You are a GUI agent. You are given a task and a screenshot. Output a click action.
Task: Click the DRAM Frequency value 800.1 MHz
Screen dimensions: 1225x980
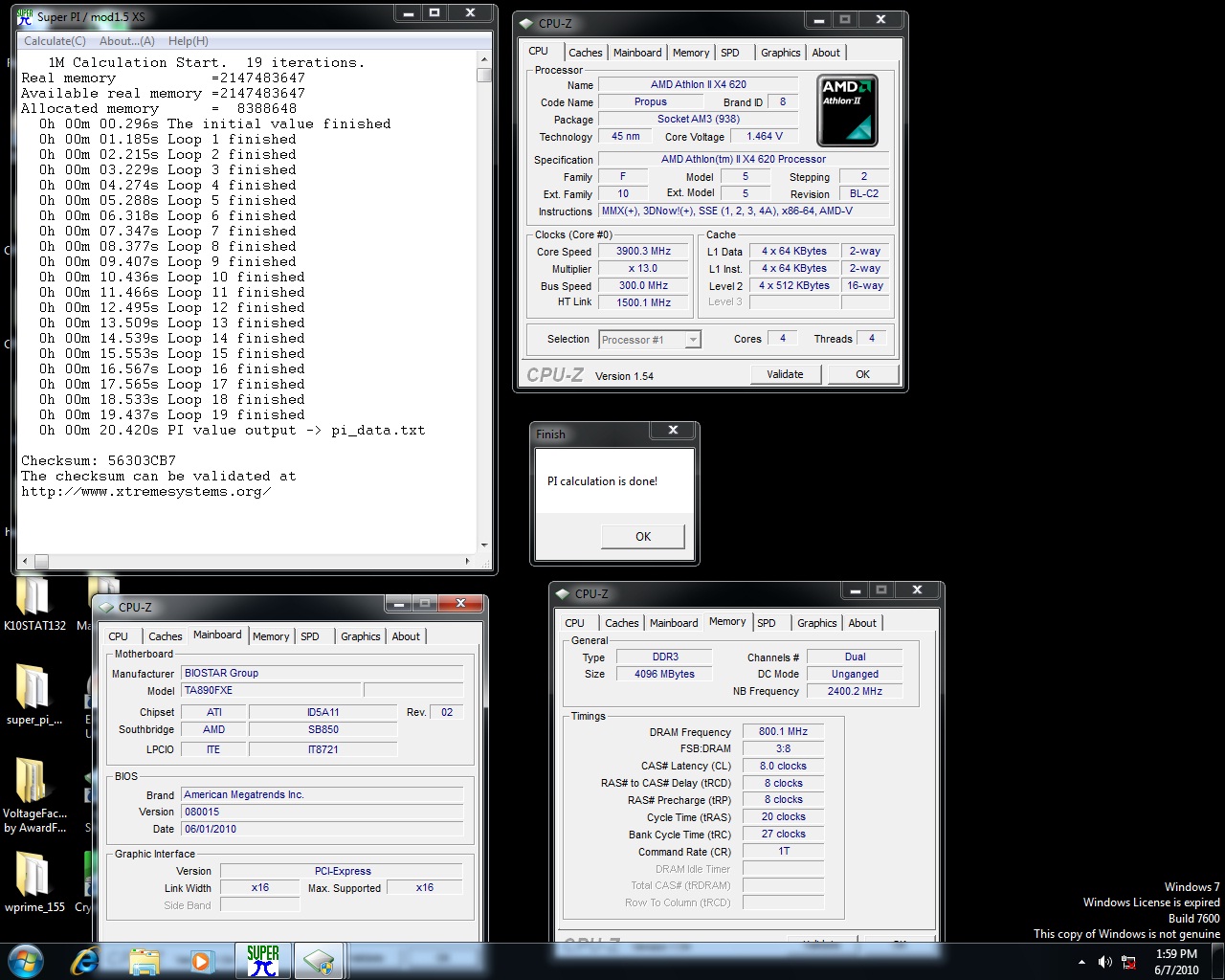[783, 732]
